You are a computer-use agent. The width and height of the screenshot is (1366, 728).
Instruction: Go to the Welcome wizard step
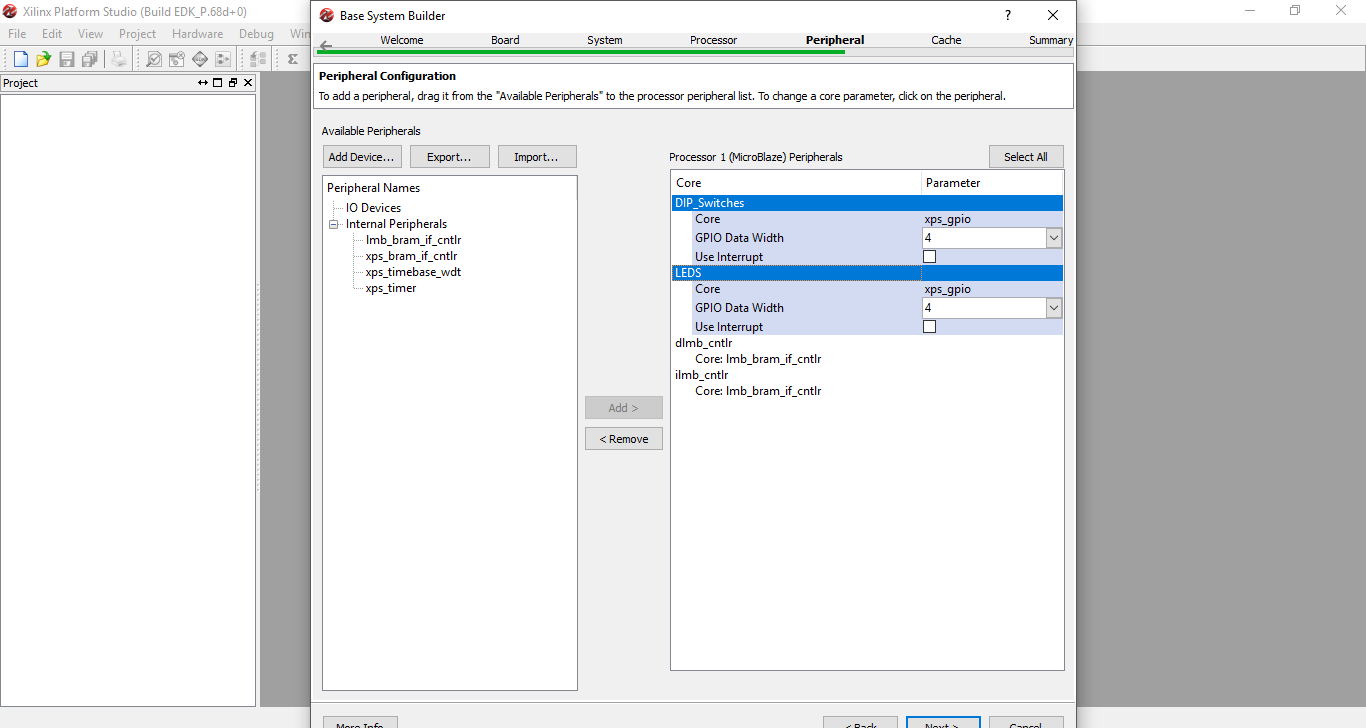tap(402, 40)
